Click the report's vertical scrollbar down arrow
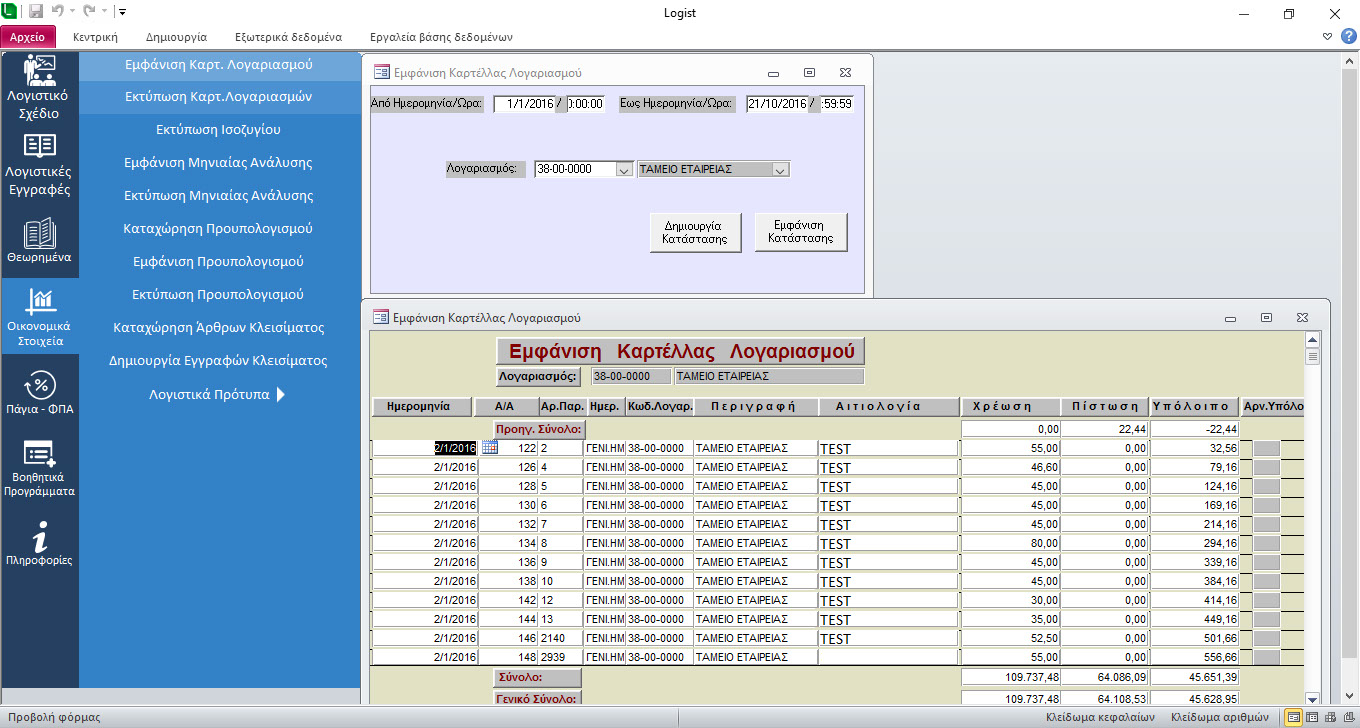Viewport: 1360px width, 728px height. coord(1312,698)
